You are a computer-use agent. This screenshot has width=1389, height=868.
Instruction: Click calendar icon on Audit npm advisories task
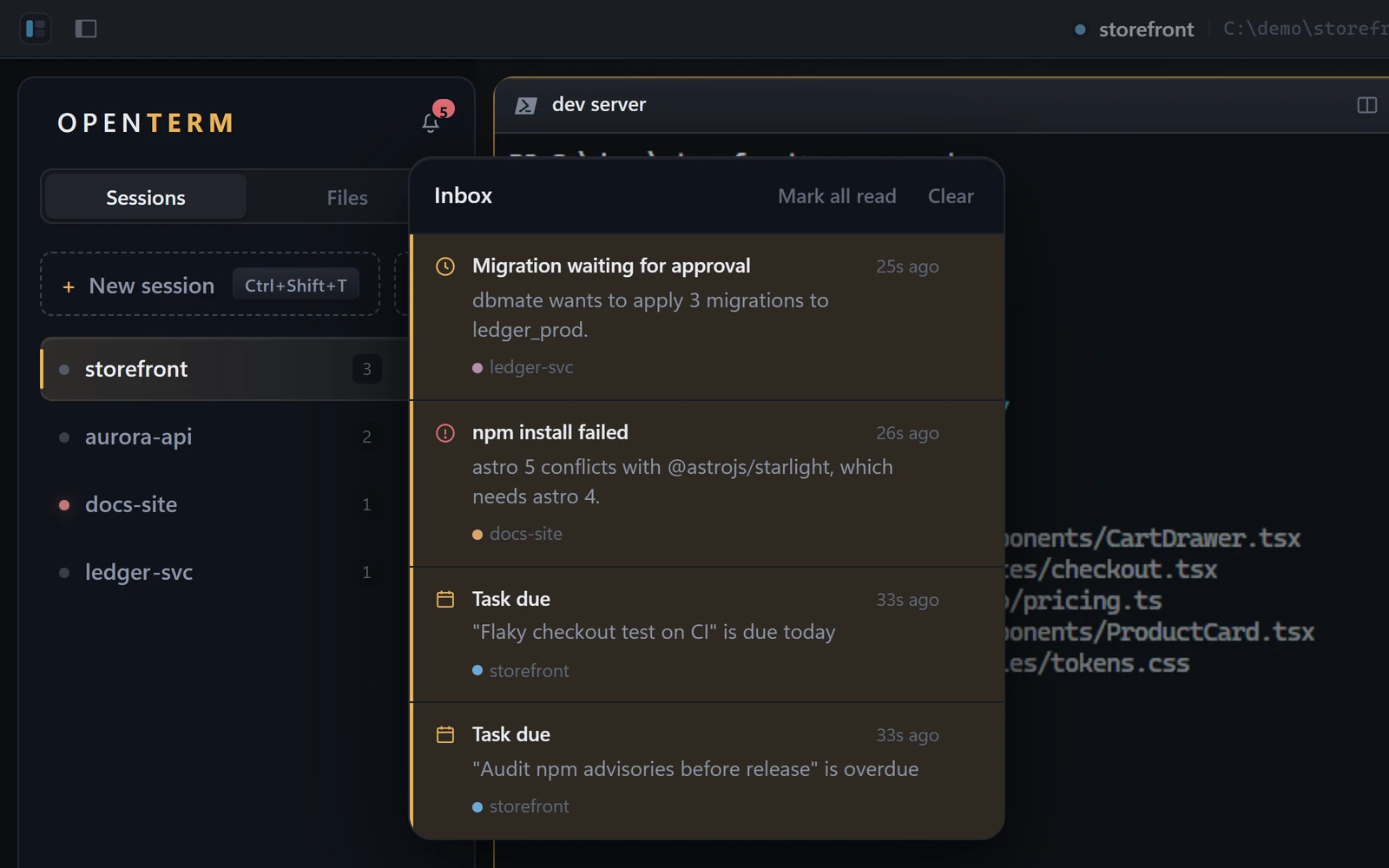point(445,734)
